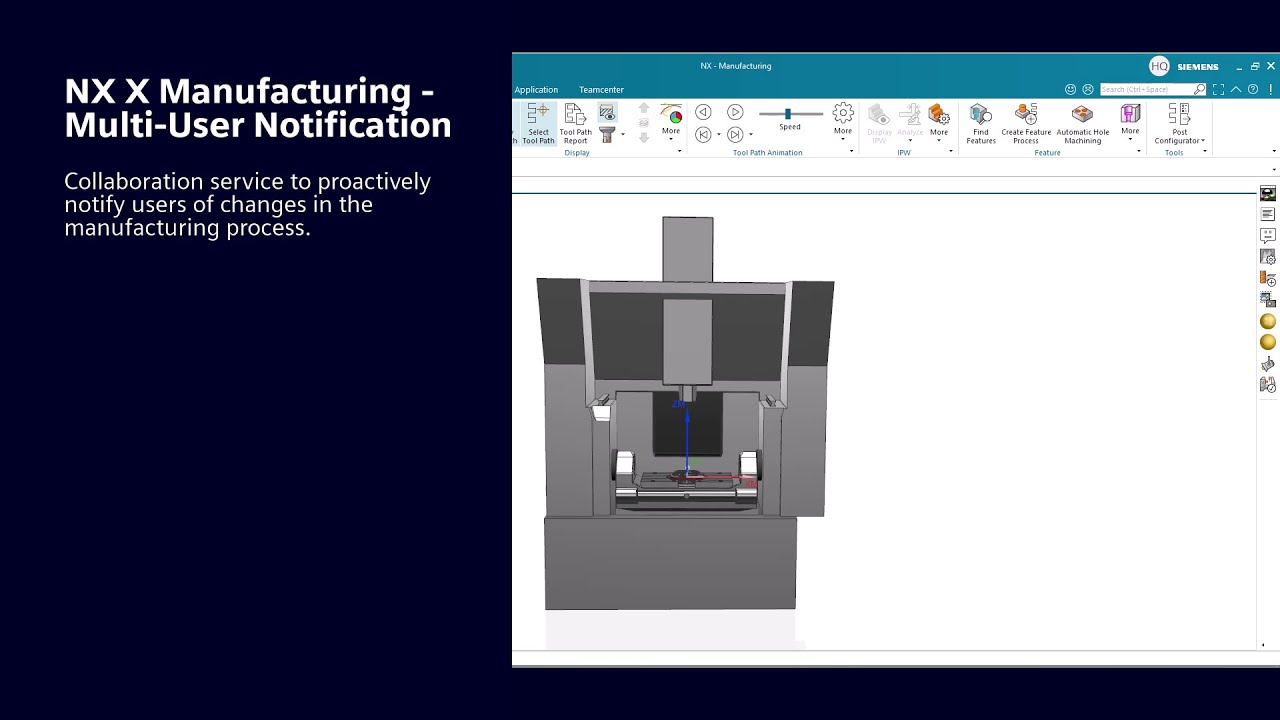Open the Display group More menu

point(671,121)
